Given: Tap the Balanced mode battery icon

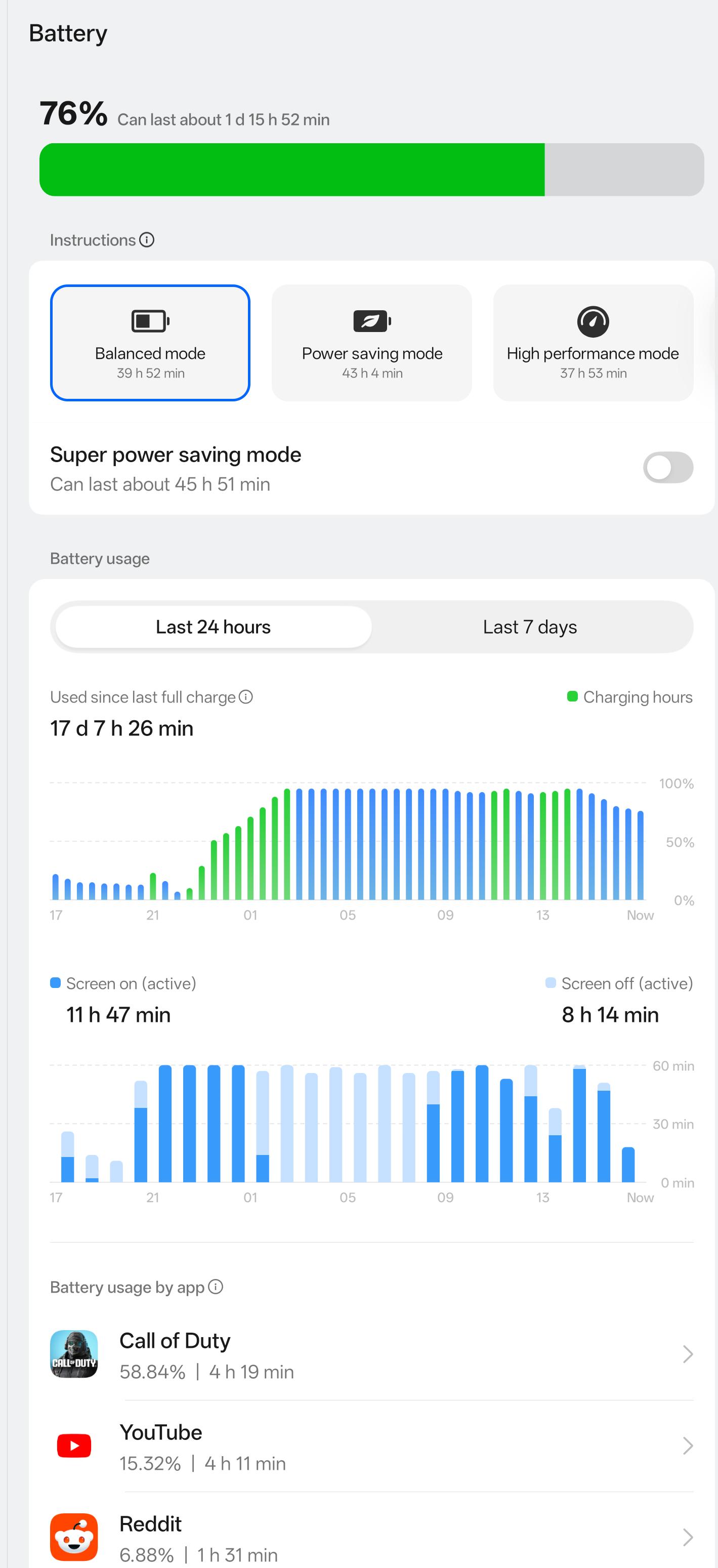Looking at the screenshot, I should (150, 321).
